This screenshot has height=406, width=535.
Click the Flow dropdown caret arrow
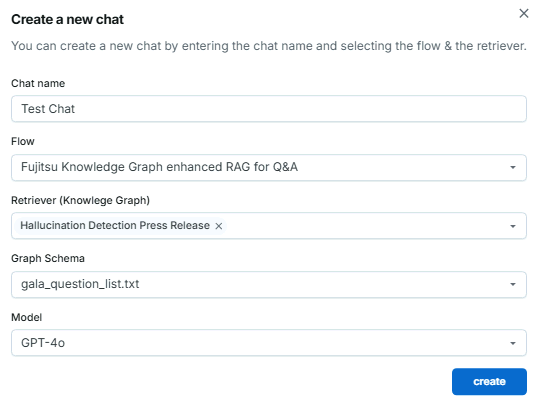tap(512, 167)
